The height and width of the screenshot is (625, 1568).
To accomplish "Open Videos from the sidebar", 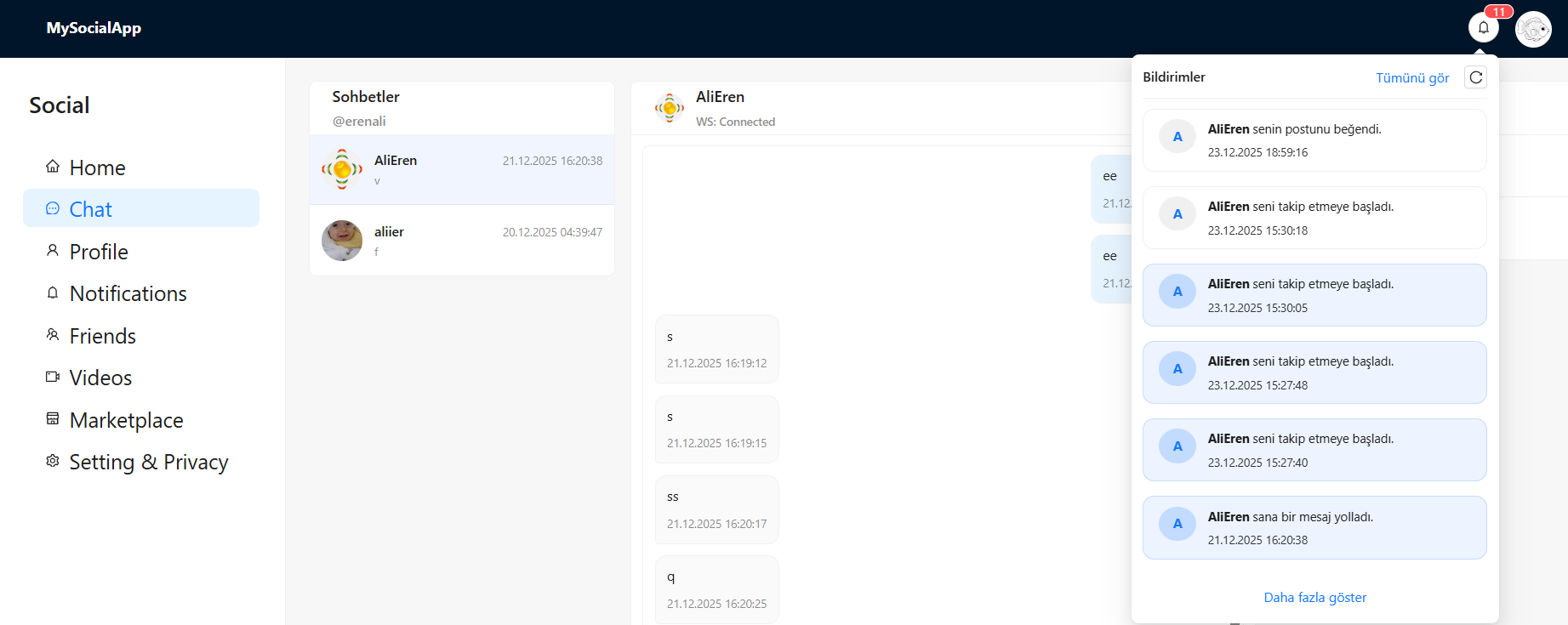I will click(x=141, y=378).
